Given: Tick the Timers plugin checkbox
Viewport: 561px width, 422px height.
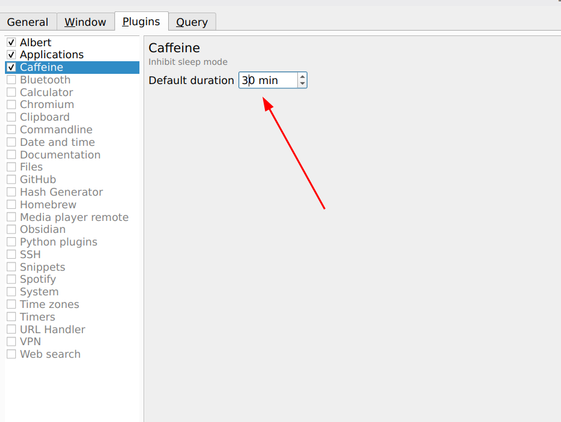Looking at the screenshot, I should (11, 316).
